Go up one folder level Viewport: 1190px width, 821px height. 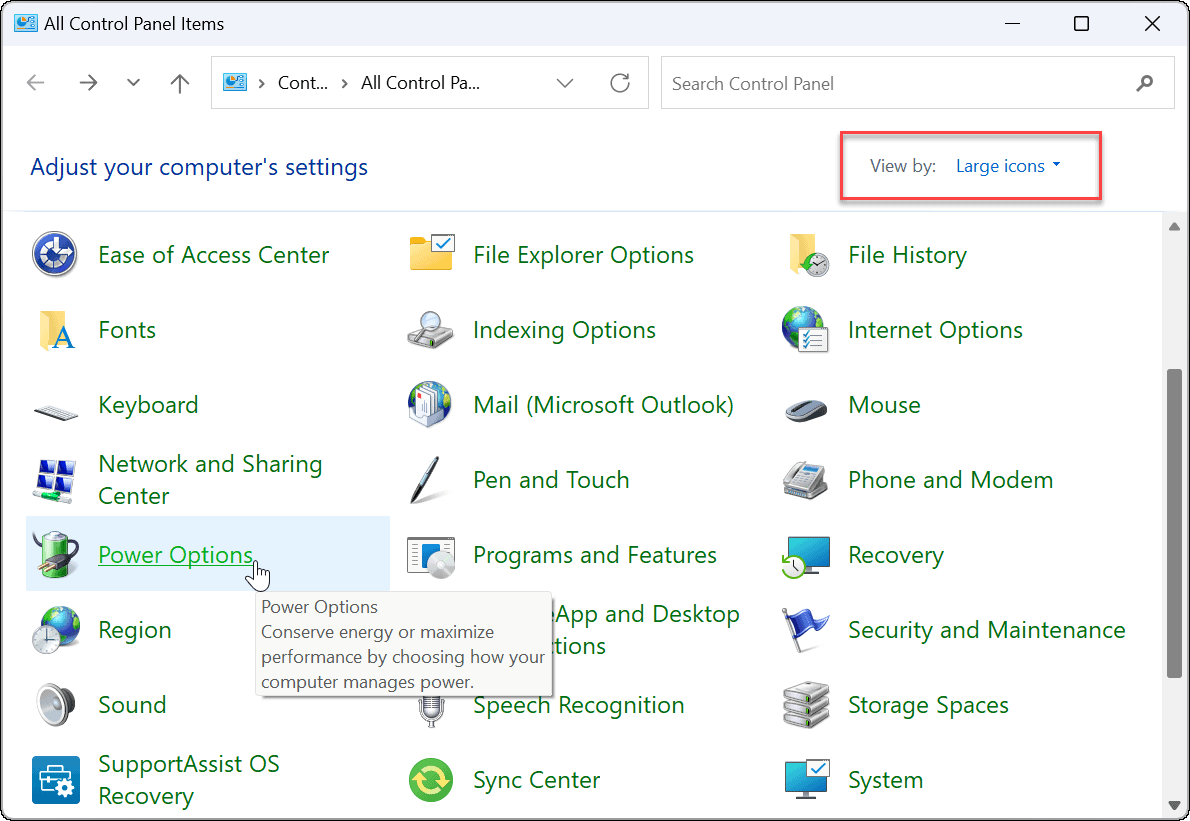tap(180, 83)
